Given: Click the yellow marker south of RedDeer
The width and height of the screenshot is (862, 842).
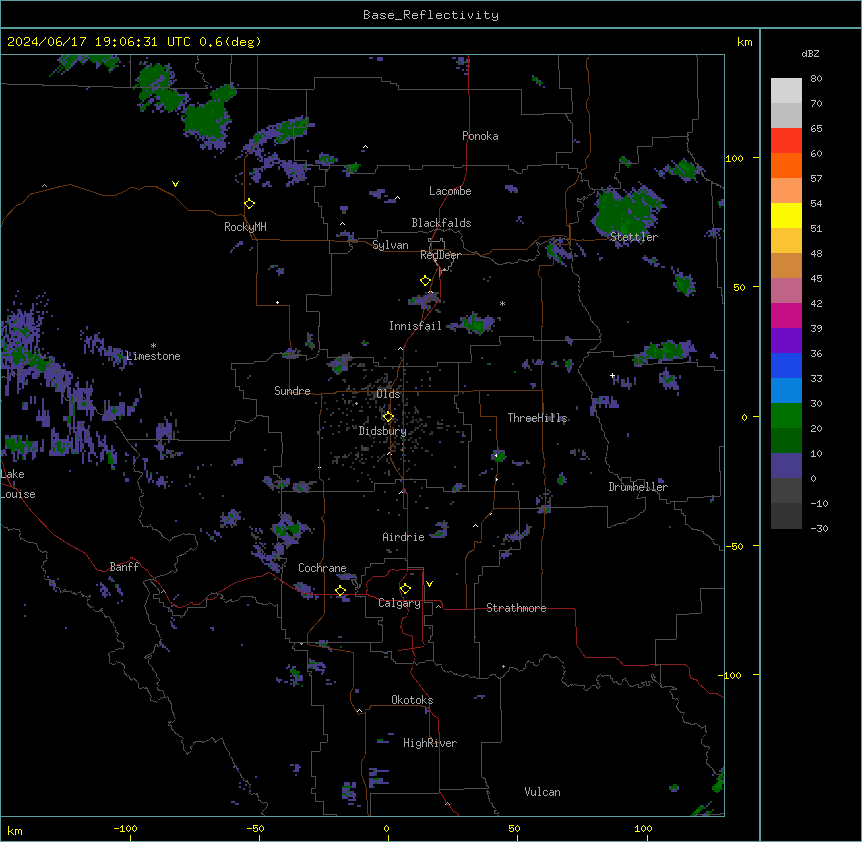Looking at the screenshot, I should (x=426, y=281).
